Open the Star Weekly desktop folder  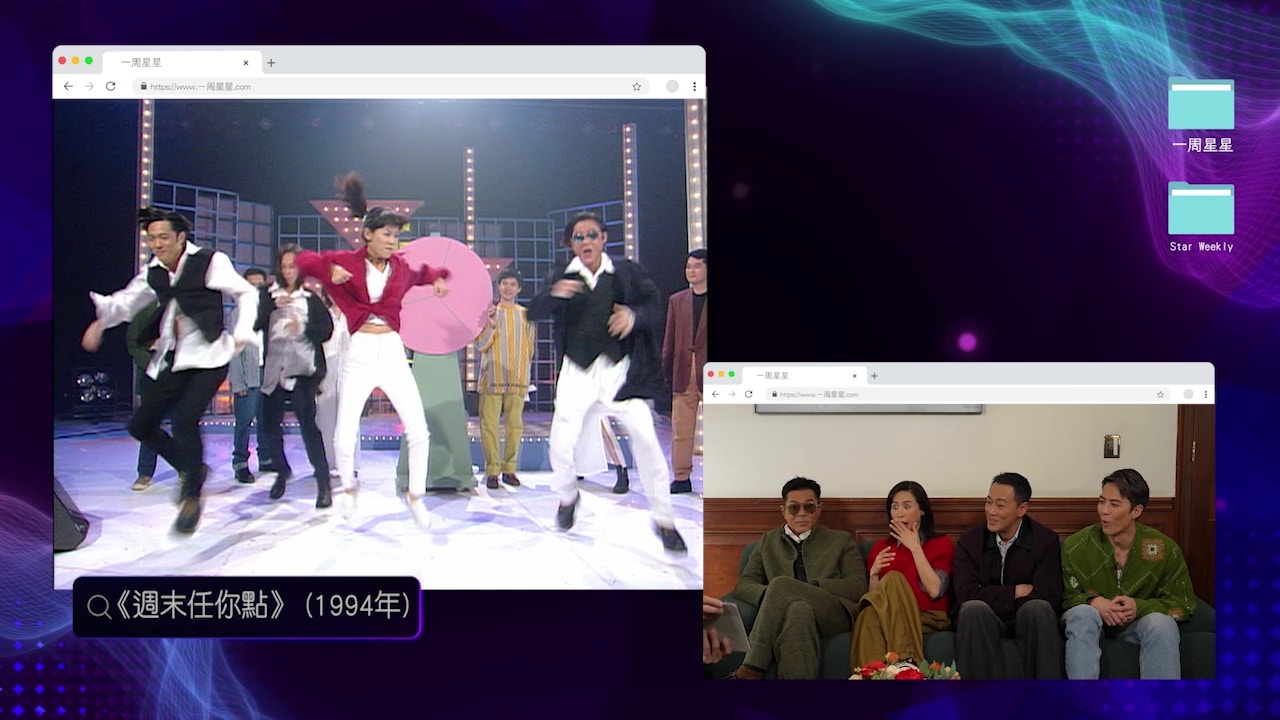(1201, 208)
